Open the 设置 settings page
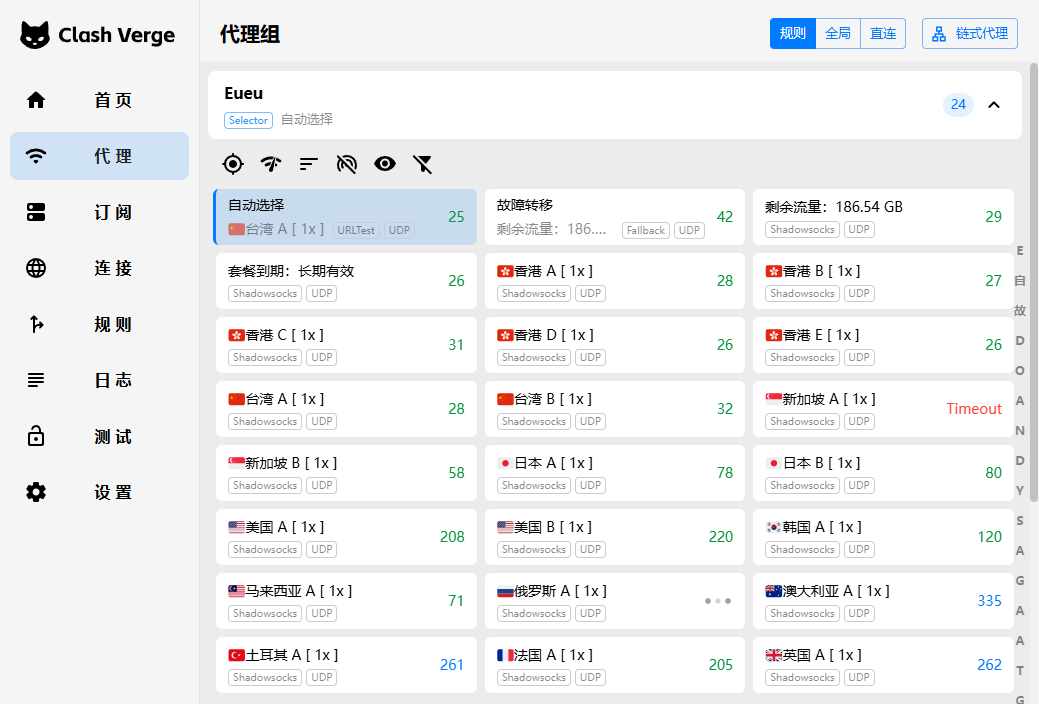 [x=99, y=492]
